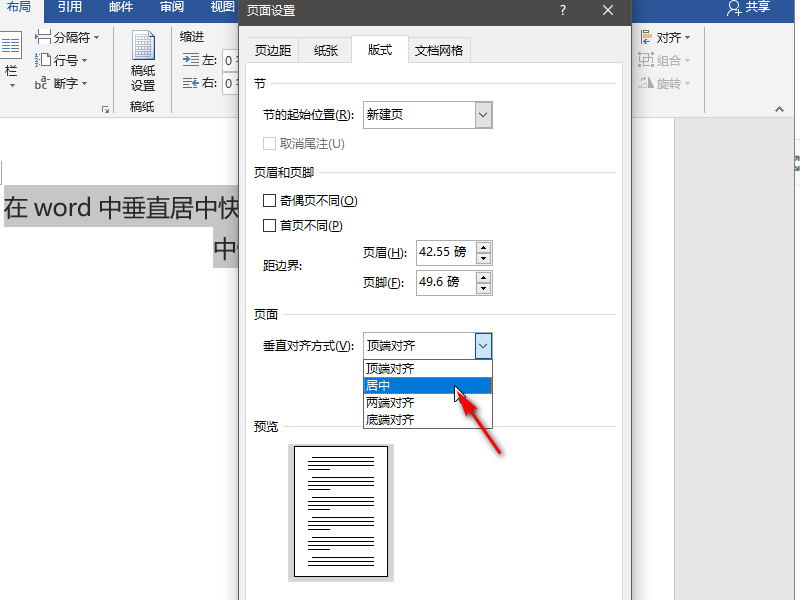Increase the 页眉 distance value
This screenshot has height=600, width=800.
(484, 247)
